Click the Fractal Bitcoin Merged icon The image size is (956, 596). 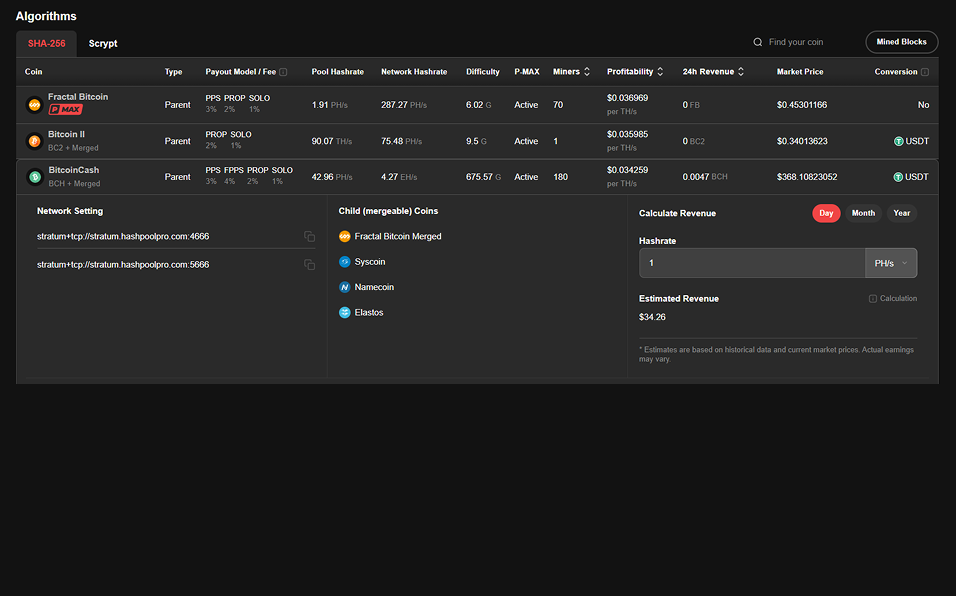[344, 236]
